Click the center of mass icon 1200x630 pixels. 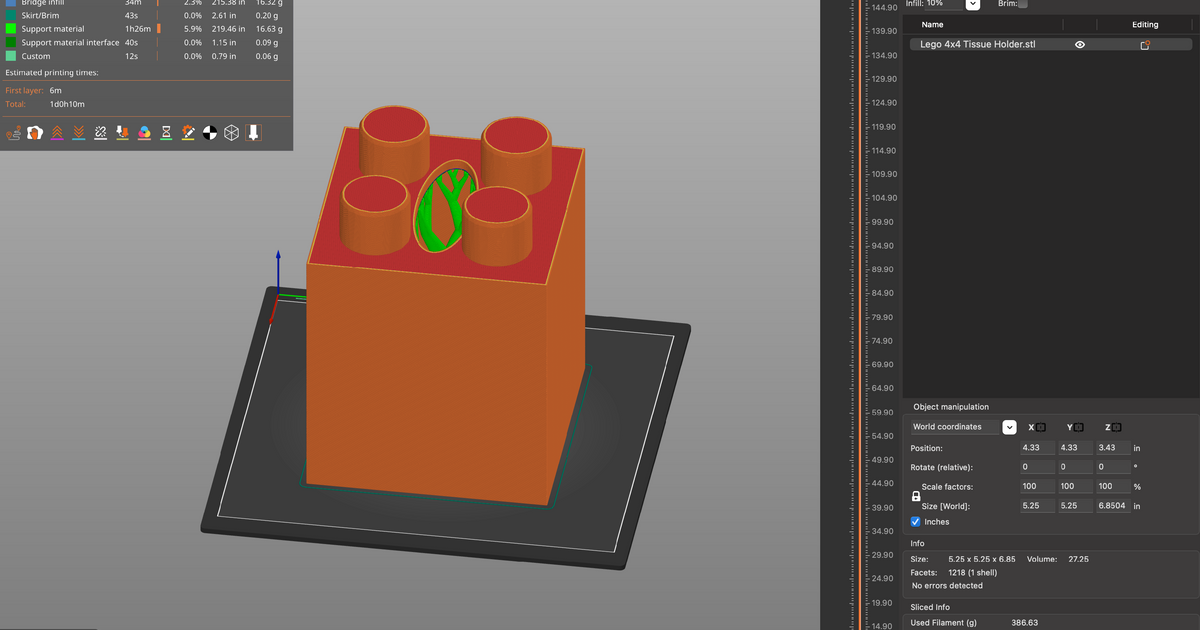[210, 132]
